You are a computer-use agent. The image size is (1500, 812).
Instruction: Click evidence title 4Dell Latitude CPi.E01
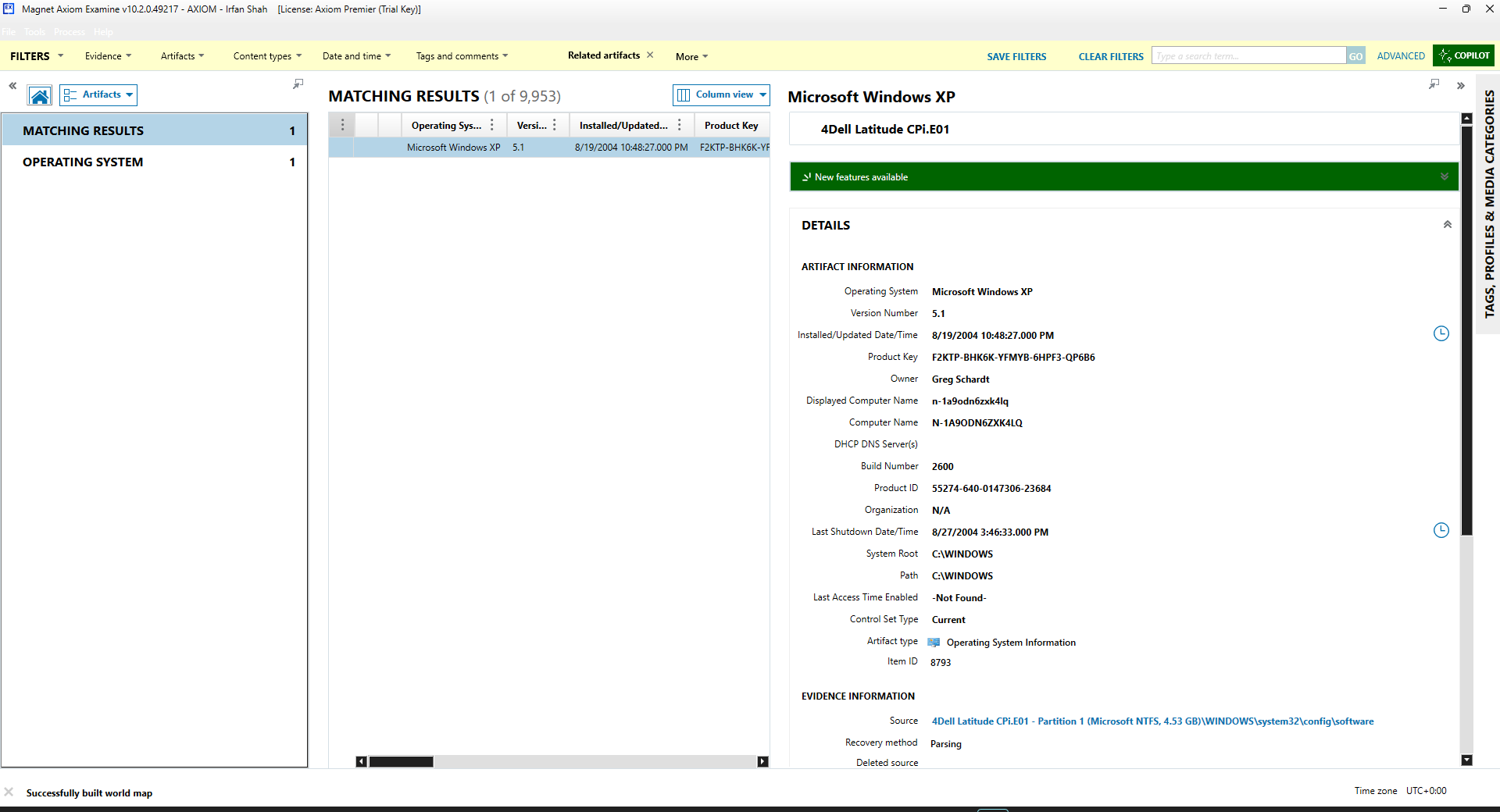(885, 130)
